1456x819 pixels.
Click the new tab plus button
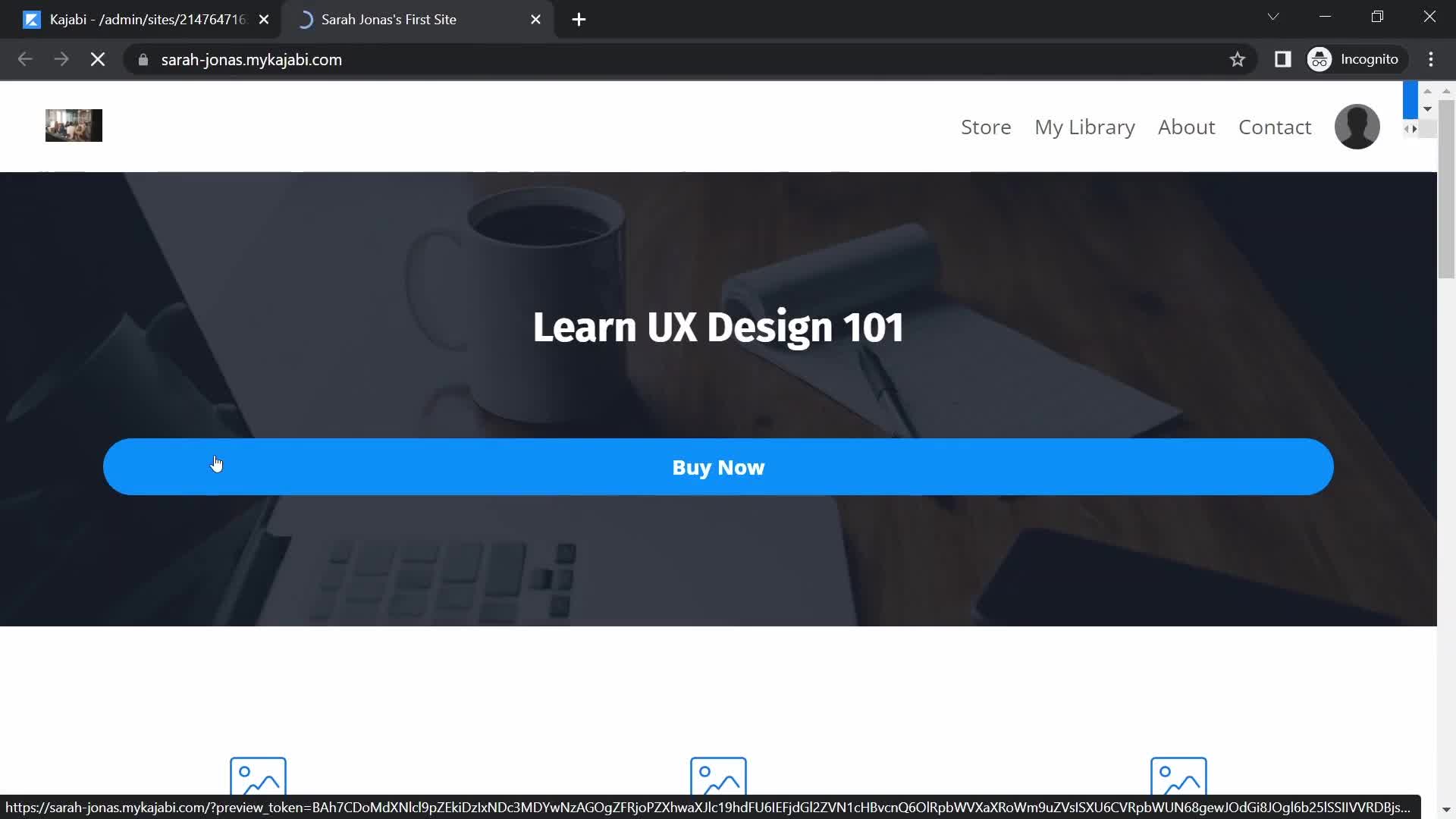[x=579, y=19]
